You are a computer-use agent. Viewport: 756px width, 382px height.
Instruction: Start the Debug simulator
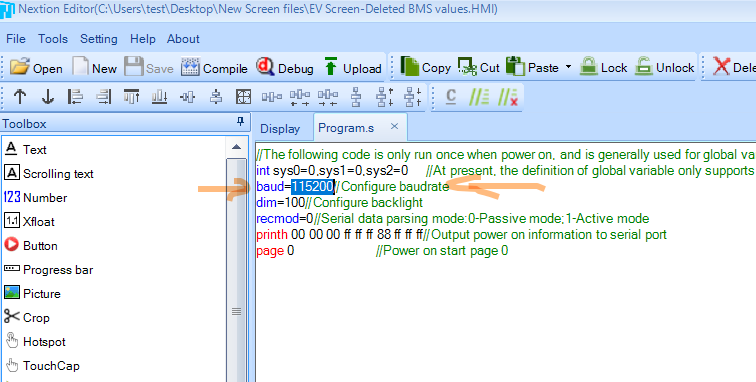tap(284, 68)
